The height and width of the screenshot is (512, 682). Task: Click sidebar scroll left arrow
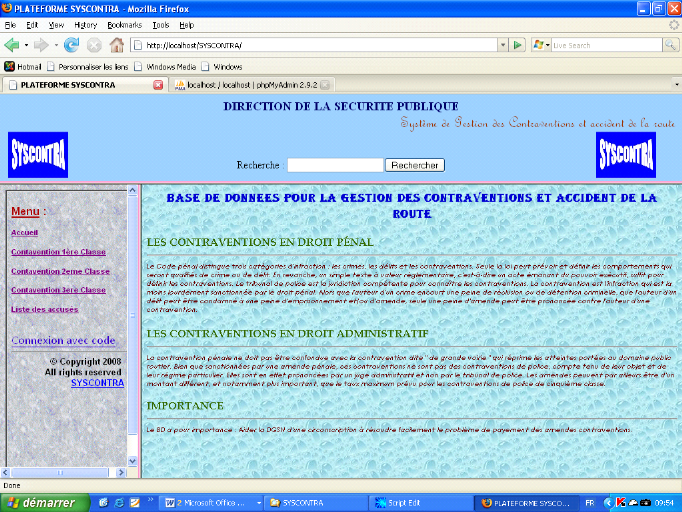[6, 472]
